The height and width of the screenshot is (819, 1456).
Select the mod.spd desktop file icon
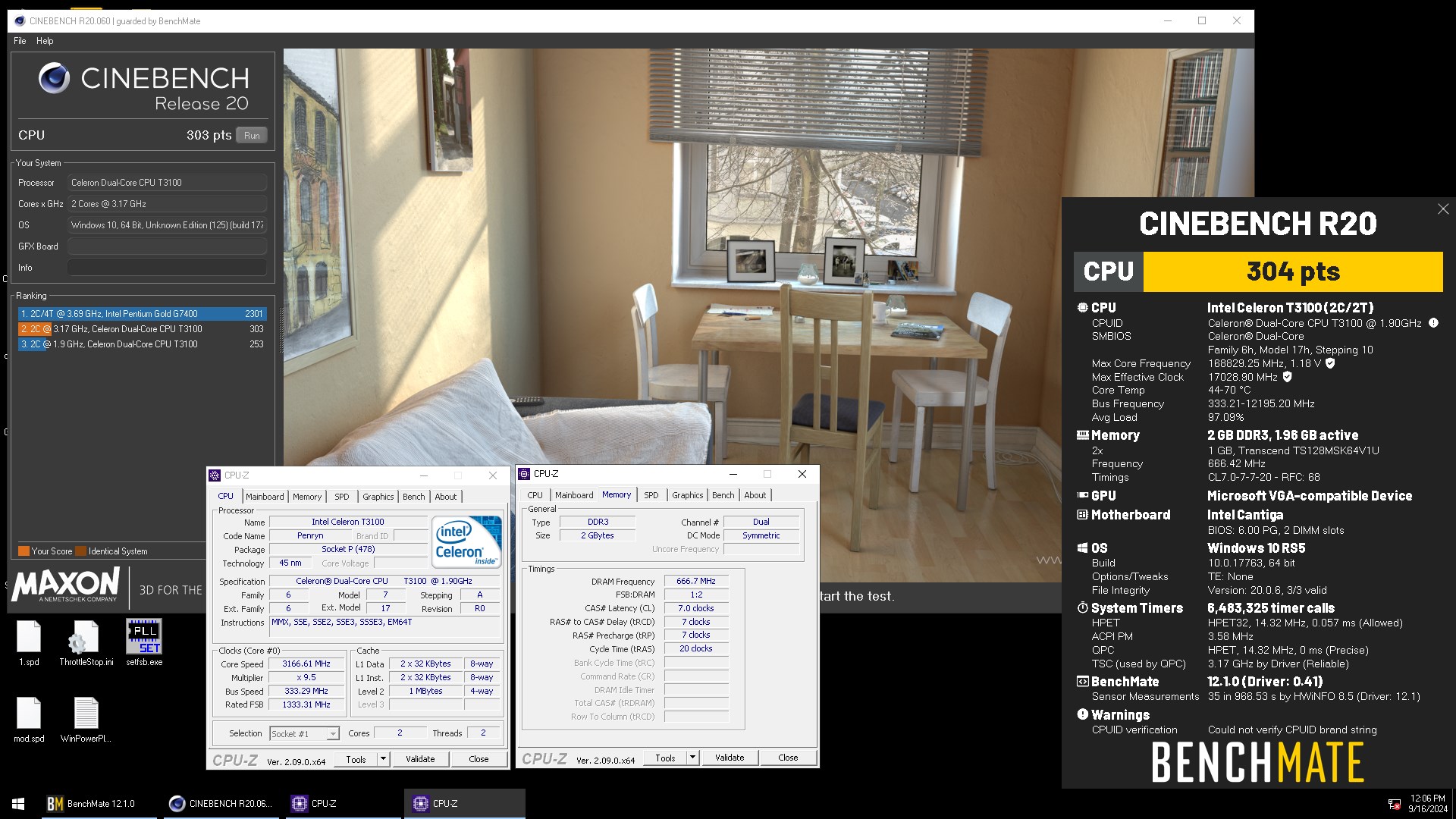[x=29, y=720]
